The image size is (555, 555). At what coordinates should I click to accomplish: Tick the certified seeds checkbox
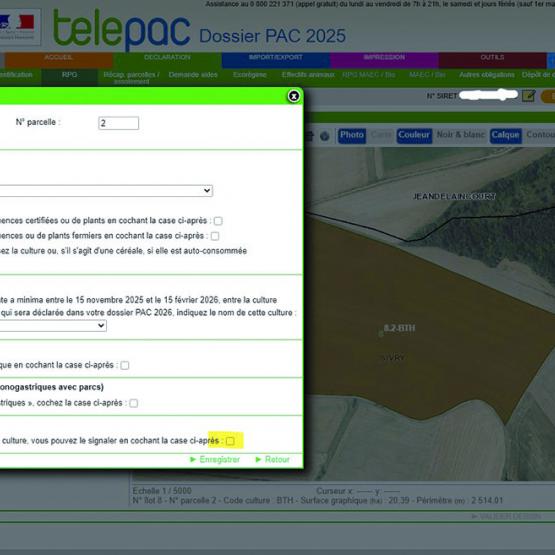pos(218,221)
